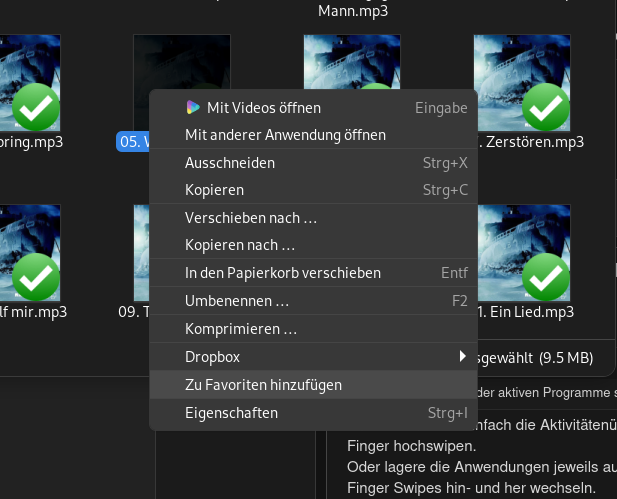Click the Zerstören.mp3 file name
617x499 pixels.
point(531,142)
